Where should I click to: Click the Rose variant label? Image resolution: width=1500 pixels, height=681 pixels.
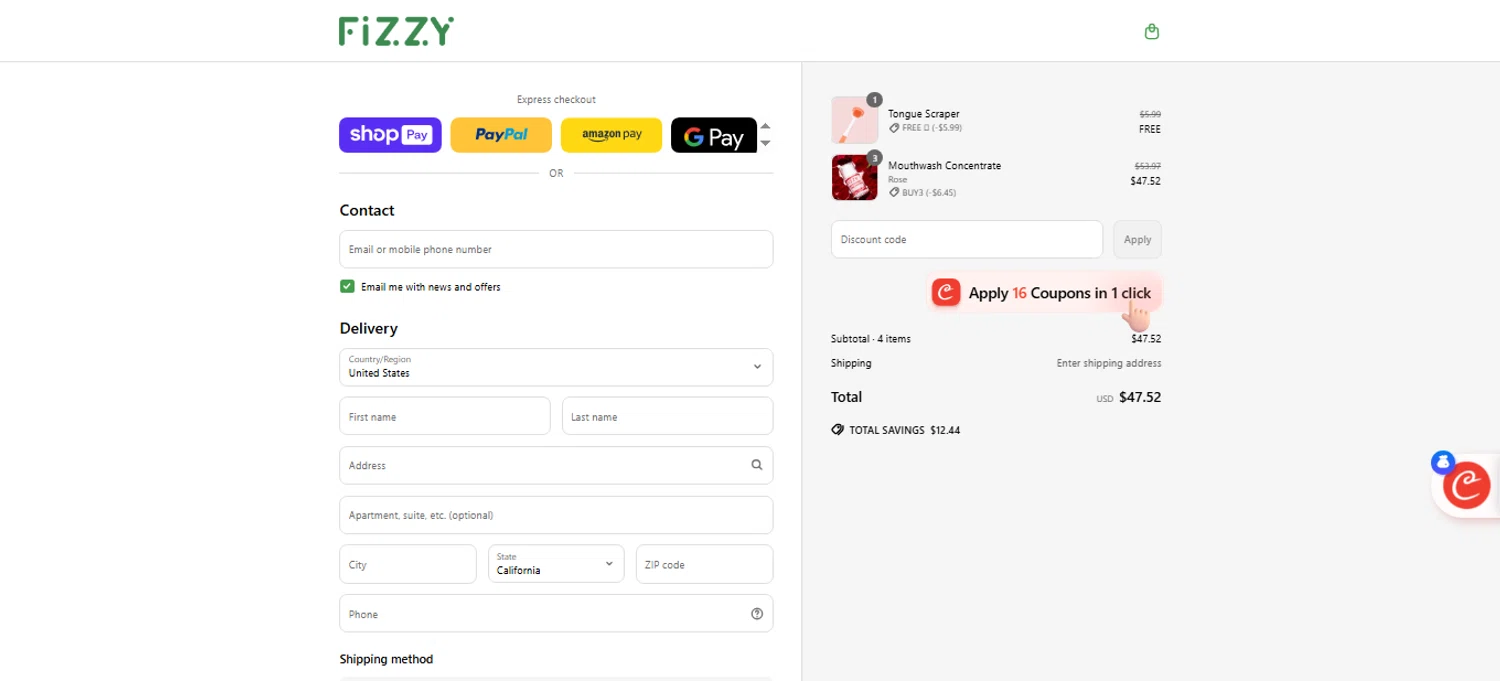click(897, 180)
